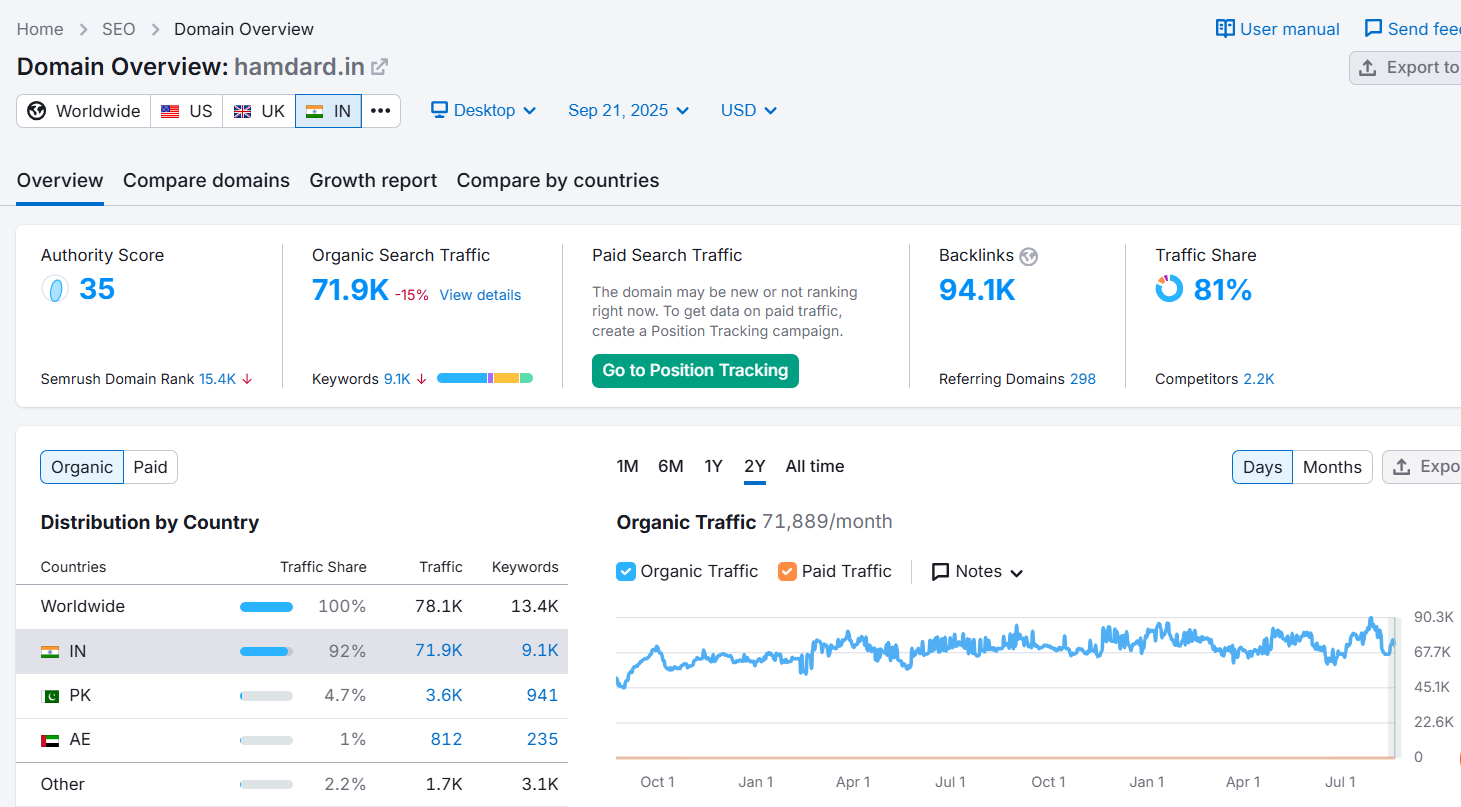Viewport: 1461px width, 807px height.
Task: Open the View details link
Action: [480, 295]
